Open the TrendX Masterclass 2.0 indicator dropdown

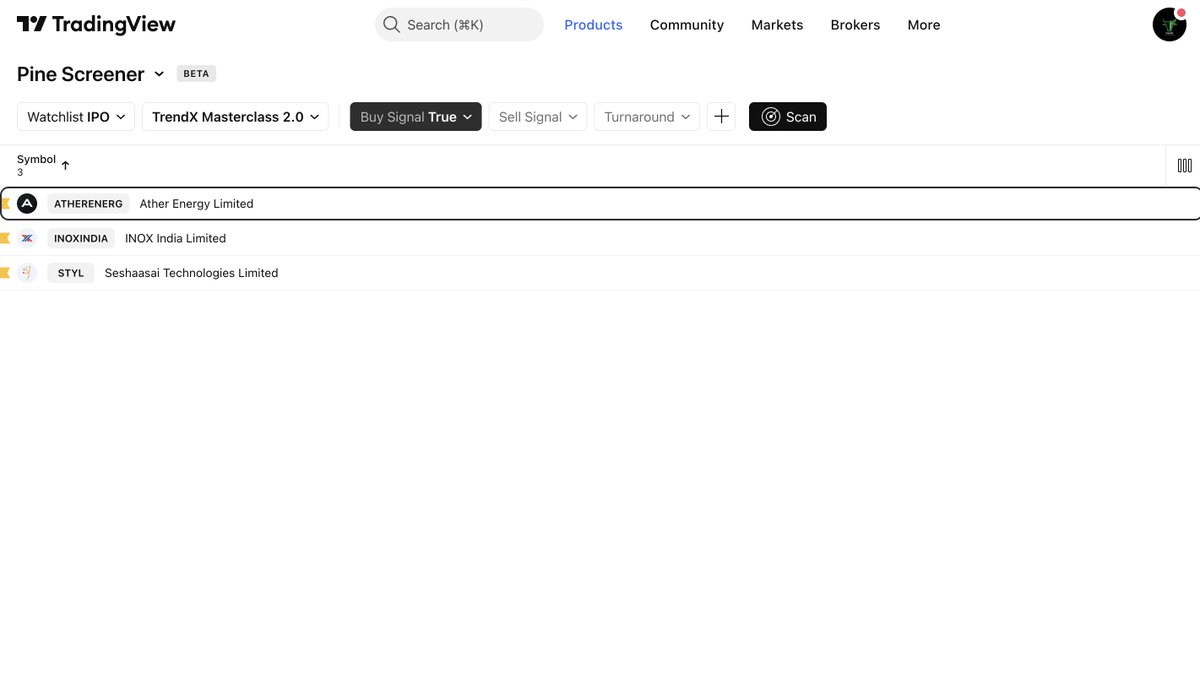coord(235,117)
